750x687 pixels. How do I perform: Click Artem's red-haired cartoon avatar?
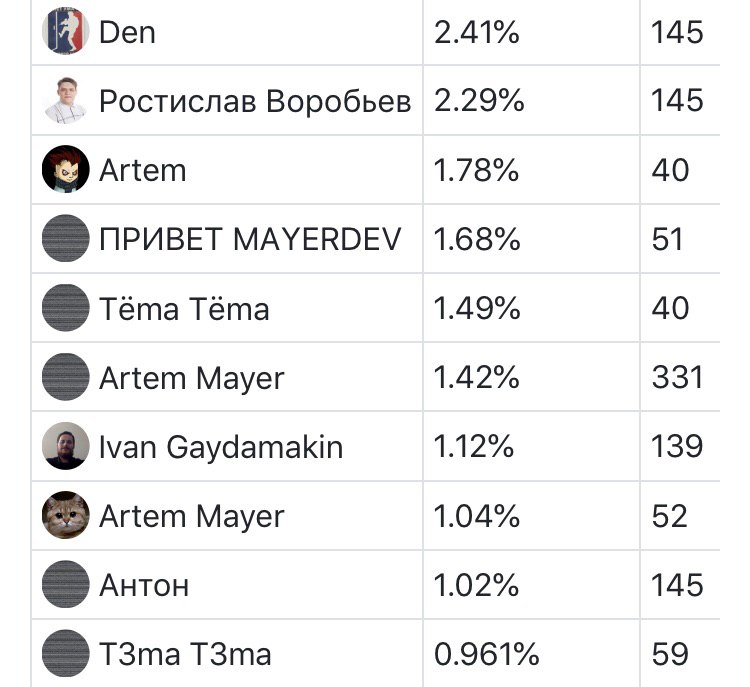(66, 169)
